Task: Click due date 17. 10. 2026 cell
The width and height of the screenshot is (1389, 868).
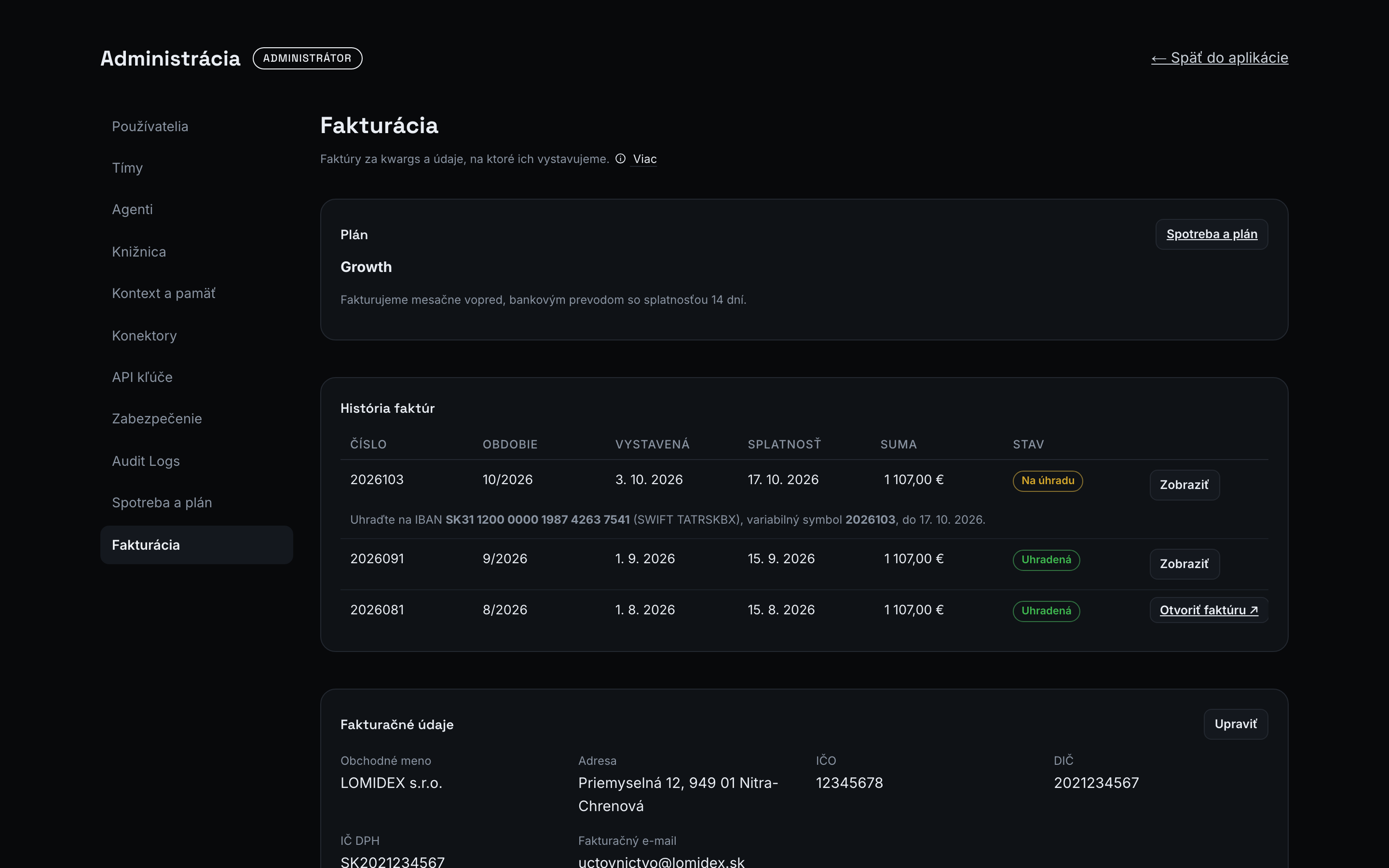Action: point(783,480)
